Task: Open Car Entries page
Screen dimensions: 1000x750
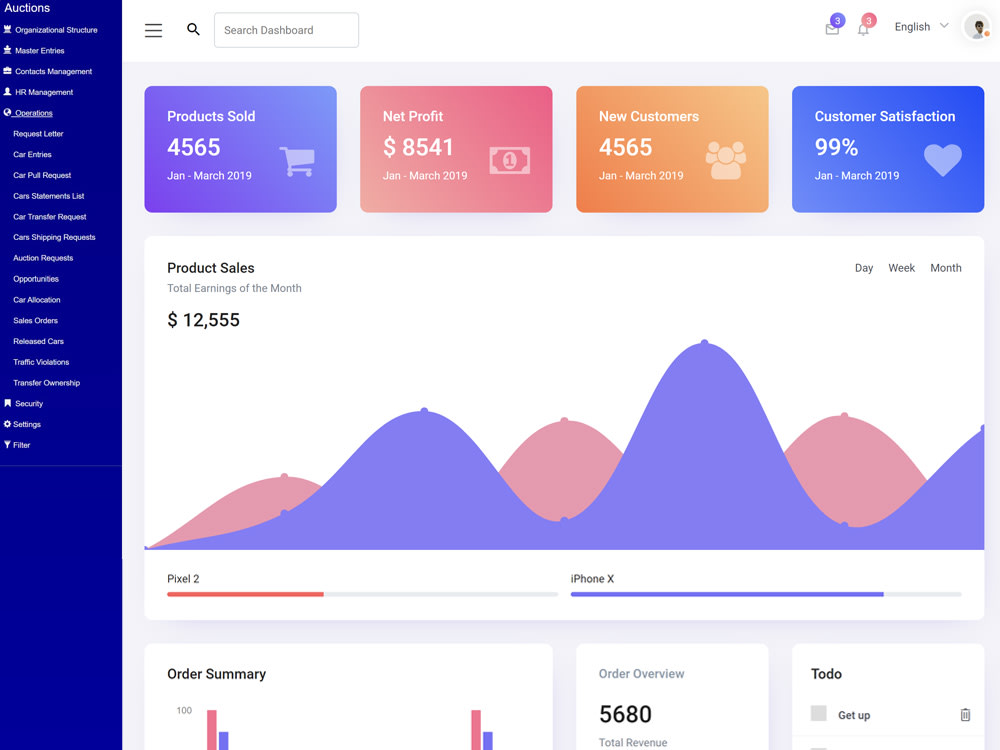Action: (x=33, y=154)
